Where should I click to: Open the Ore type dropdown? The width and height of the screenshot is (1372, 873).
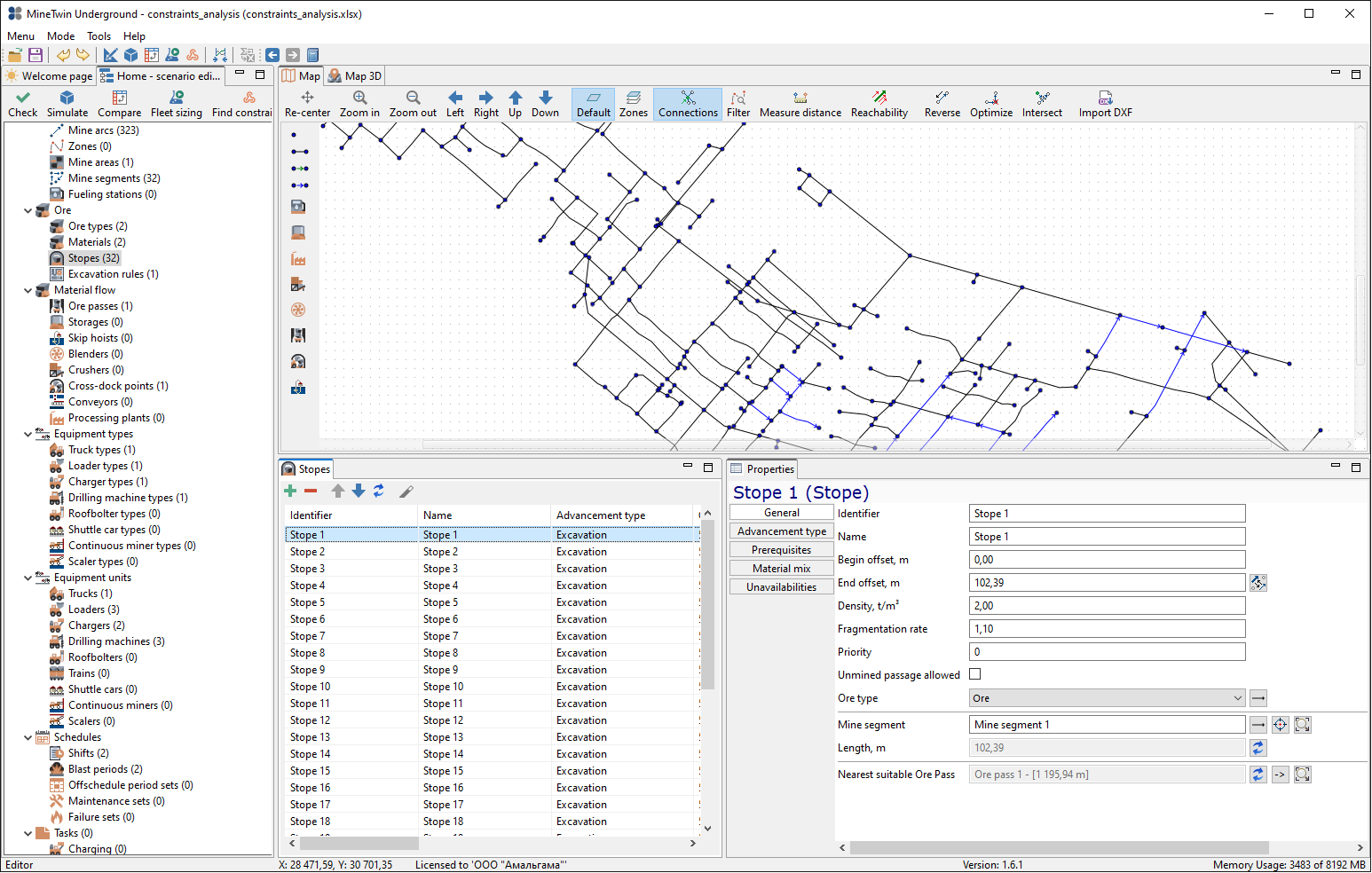pos(1108,698)
